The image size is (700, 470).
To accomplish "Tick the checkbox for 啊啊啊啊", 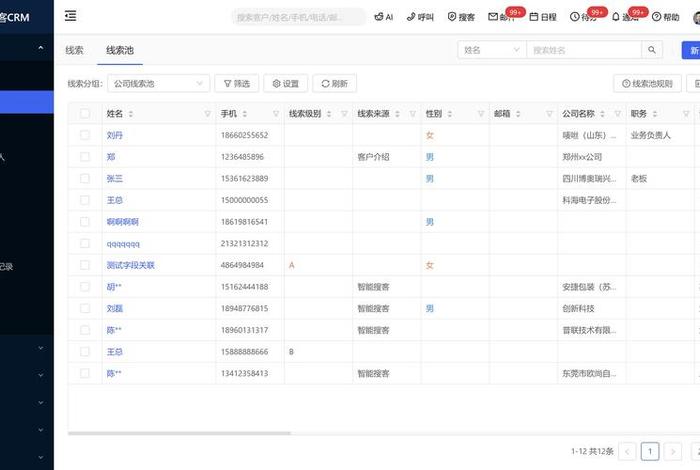I will point(85,222).
